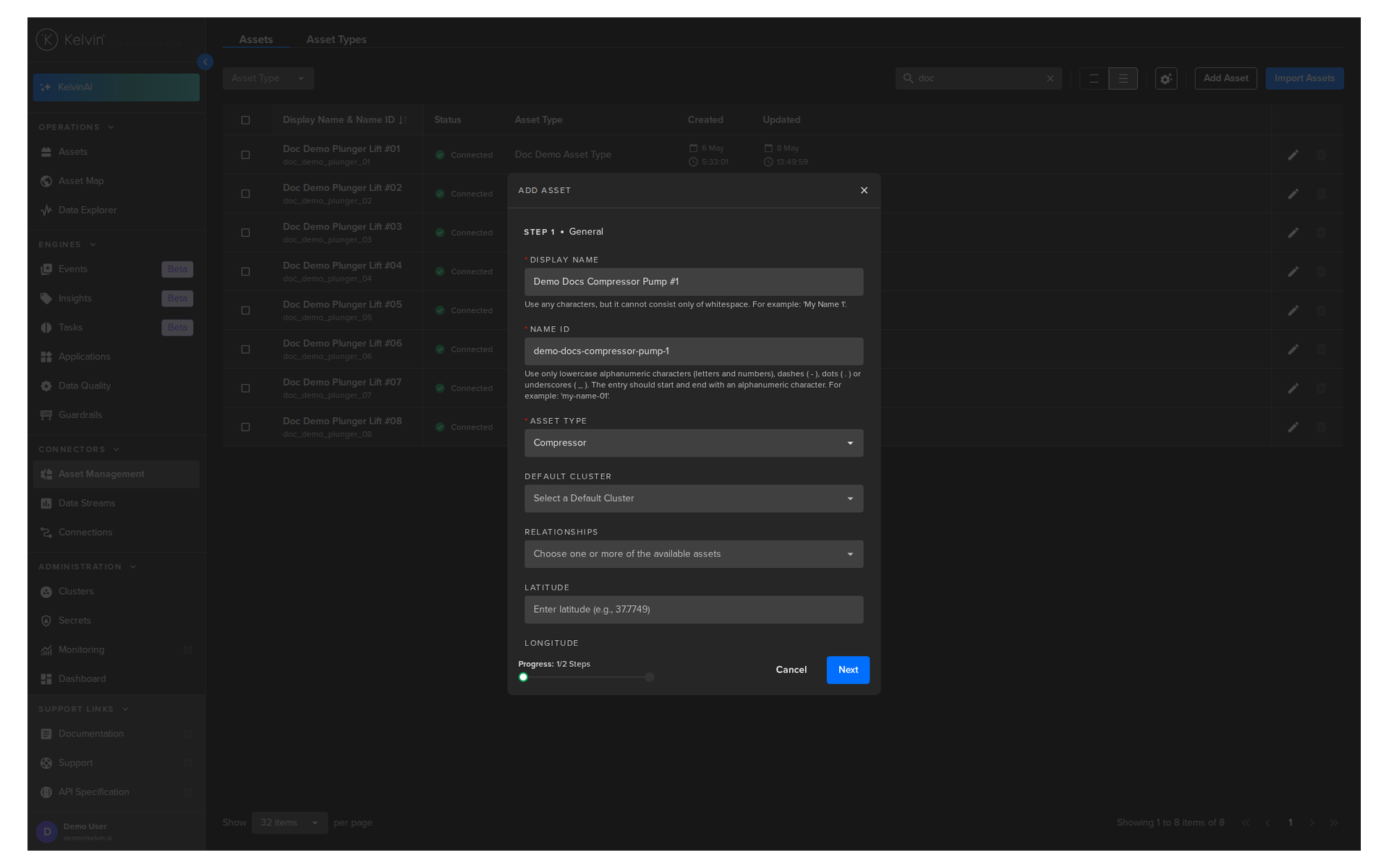
Task: Click the Import Assets button
Action: [1304, 78]
